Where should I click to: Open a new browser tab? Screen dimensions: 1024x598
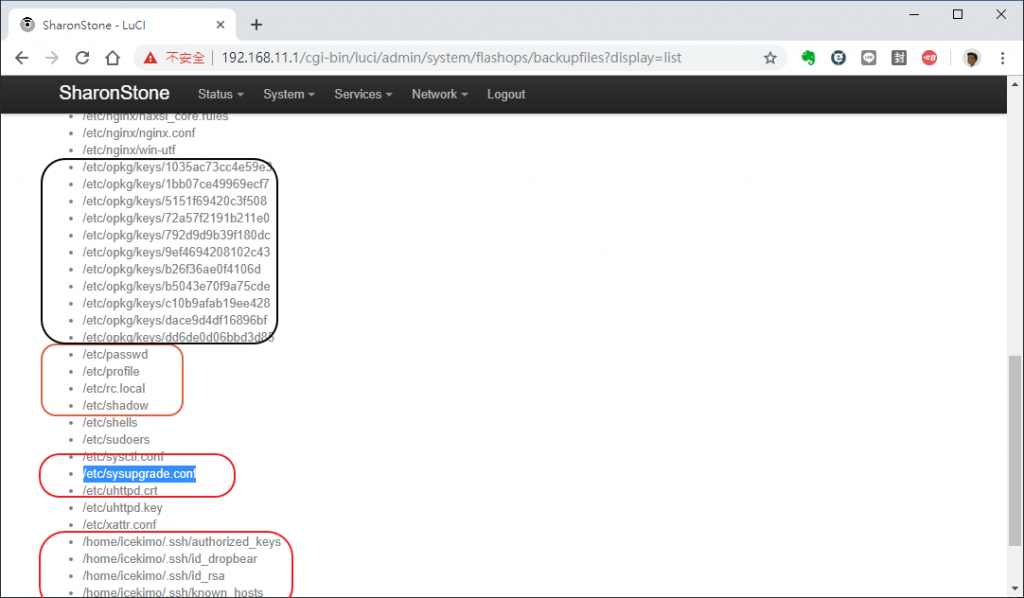coord(256,25)
